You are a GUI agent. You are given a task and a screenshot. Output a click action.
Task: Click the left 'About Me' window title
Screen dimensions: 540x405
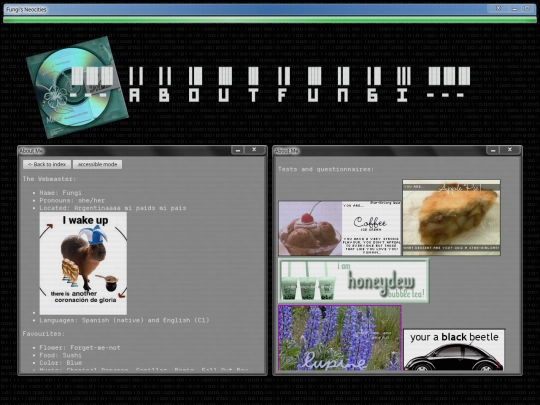(x=31, y=151)
